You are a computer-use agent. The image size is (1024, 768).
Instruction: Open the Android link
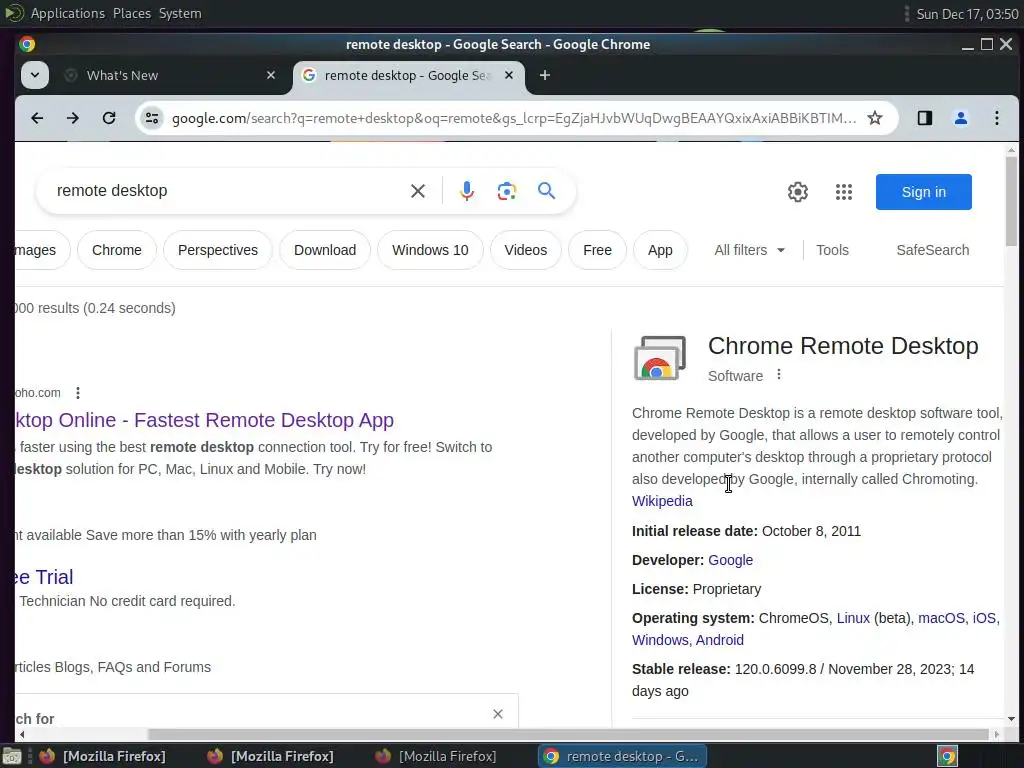pos(720,640)
